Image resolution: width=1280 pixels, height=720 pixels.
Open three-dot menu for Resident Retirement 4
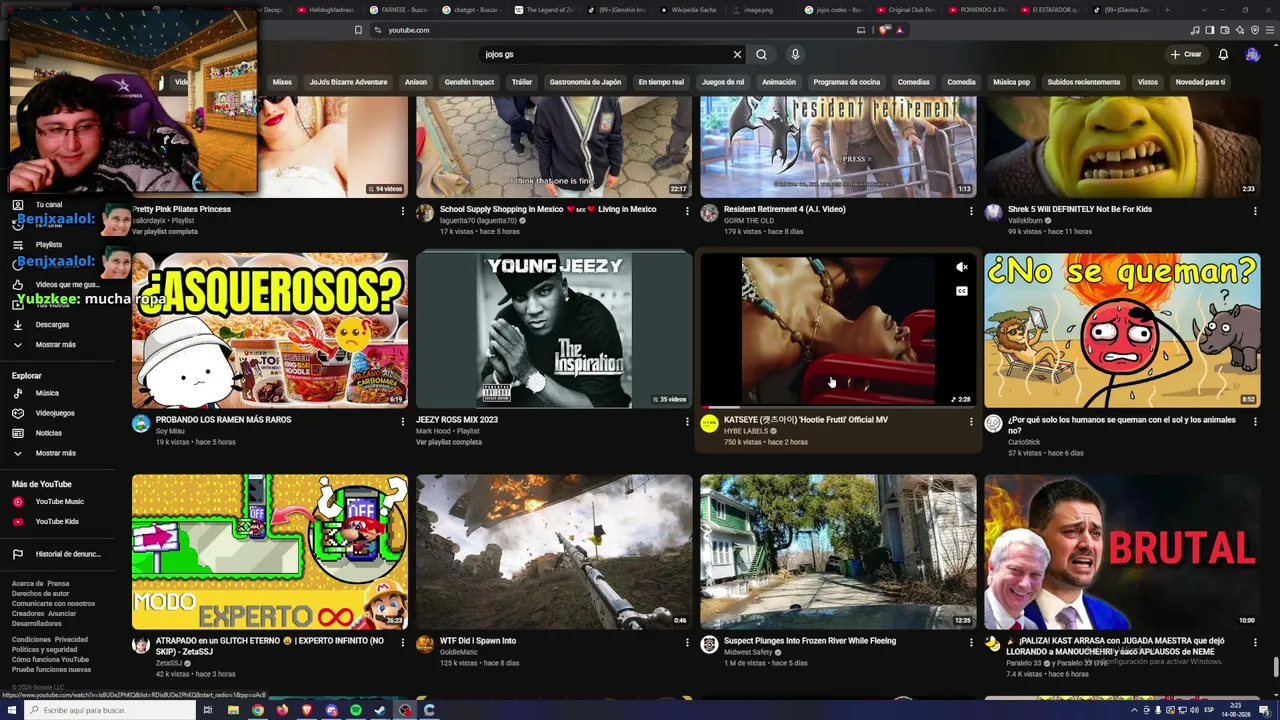(971, 211)
